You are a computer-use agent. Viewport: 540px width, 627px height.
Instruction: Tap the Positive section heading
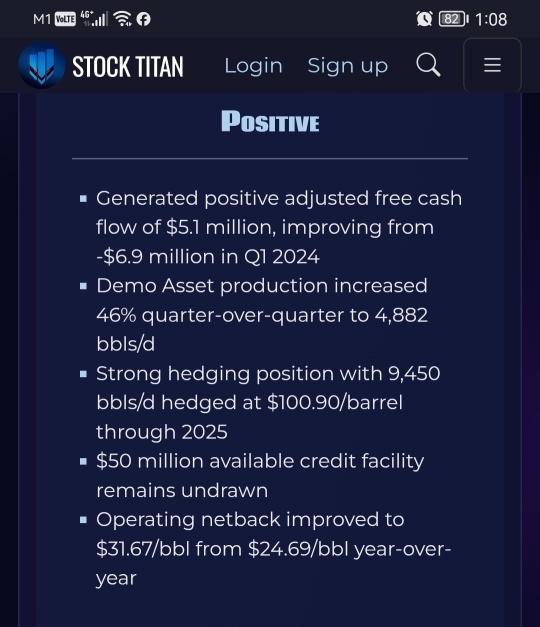270,121
